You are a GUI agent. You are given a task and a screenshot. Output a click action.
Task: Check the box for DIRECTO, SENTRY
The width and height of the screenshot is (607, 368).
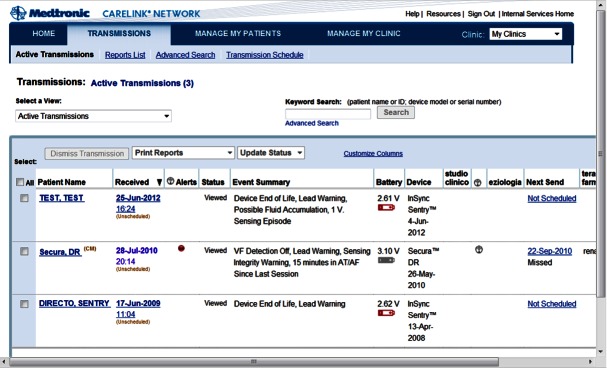click(x=24, y=304)
